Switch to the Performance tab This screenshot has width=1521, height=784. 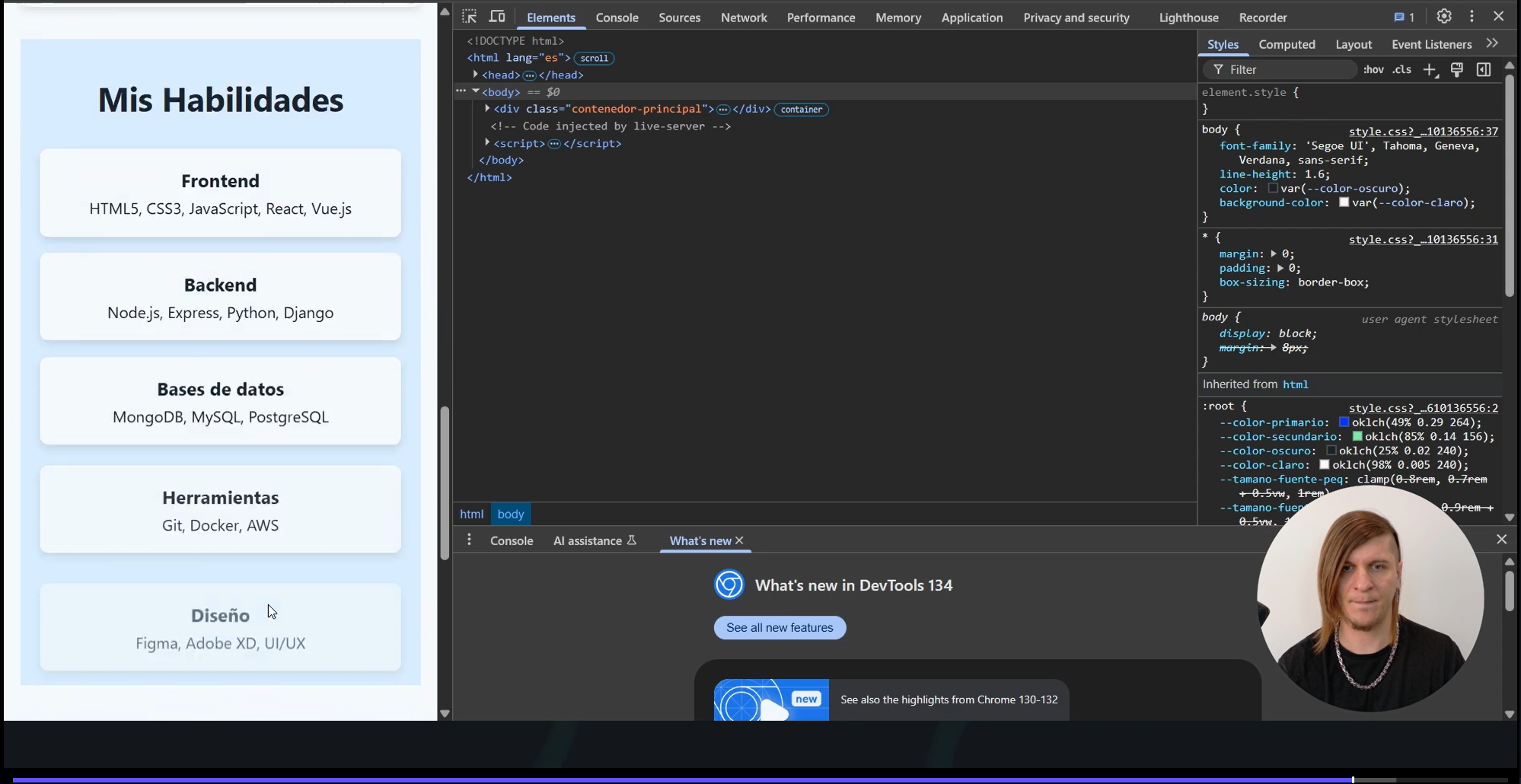pos(821,18)
